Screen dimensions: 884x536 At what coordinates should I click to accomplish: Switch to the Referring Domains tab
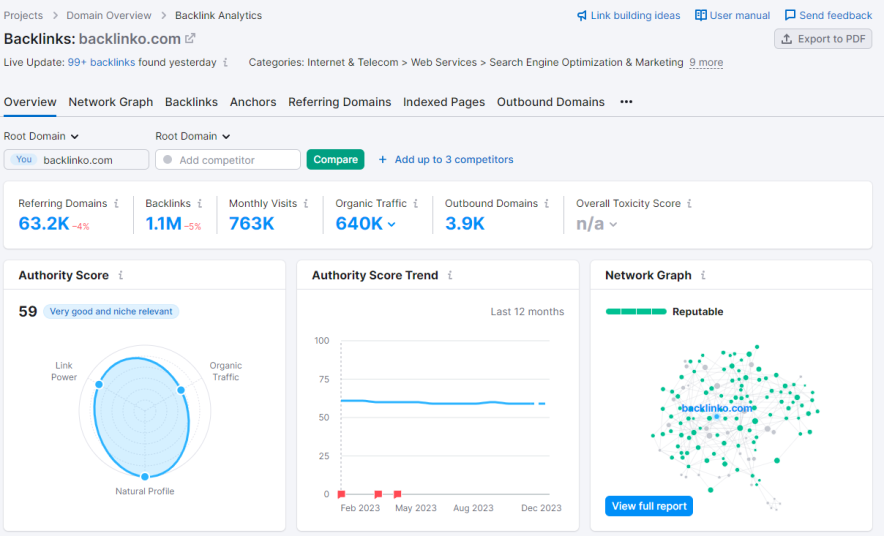(339, 102)
